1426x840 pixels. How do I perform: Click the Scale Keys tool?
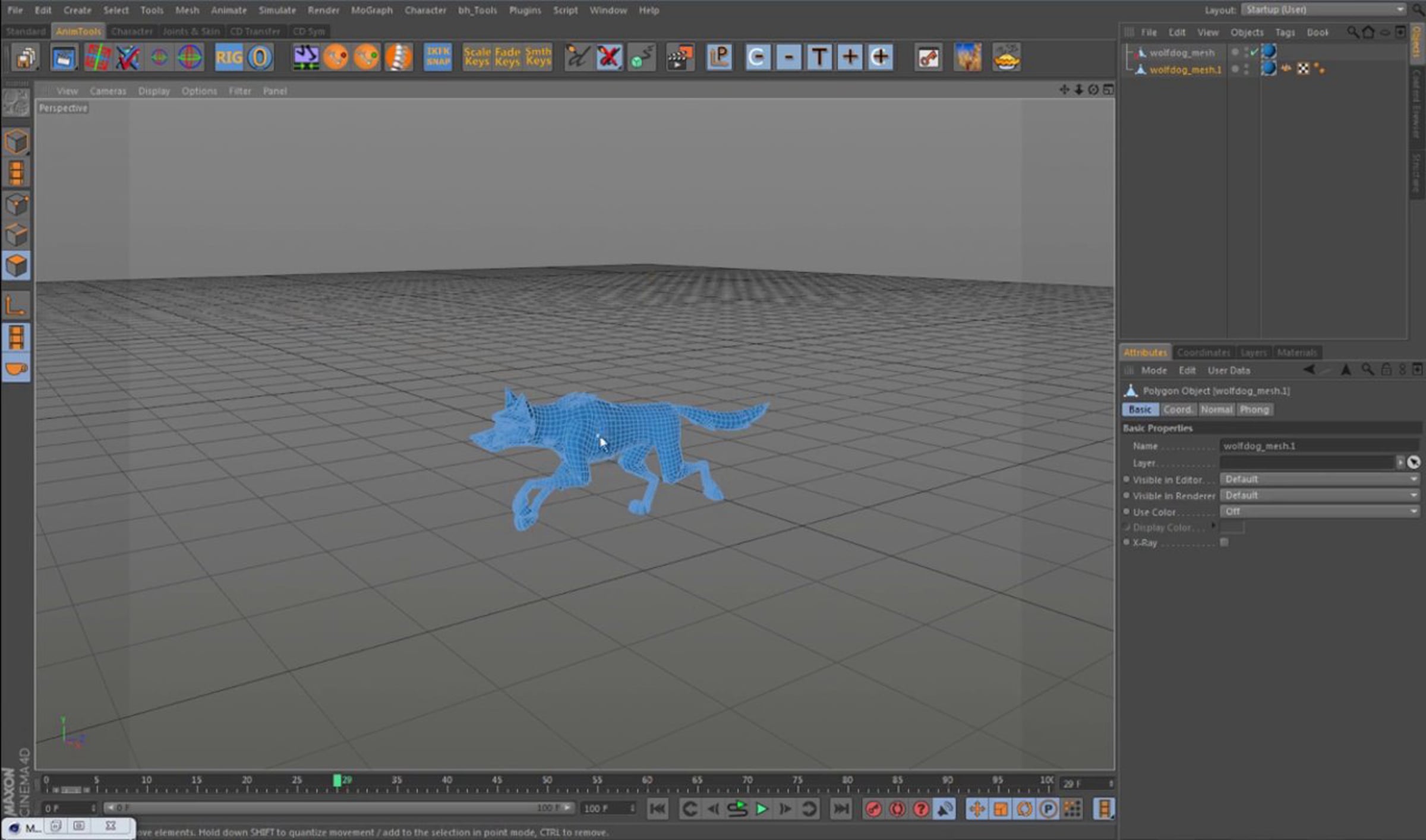[477, 57]
